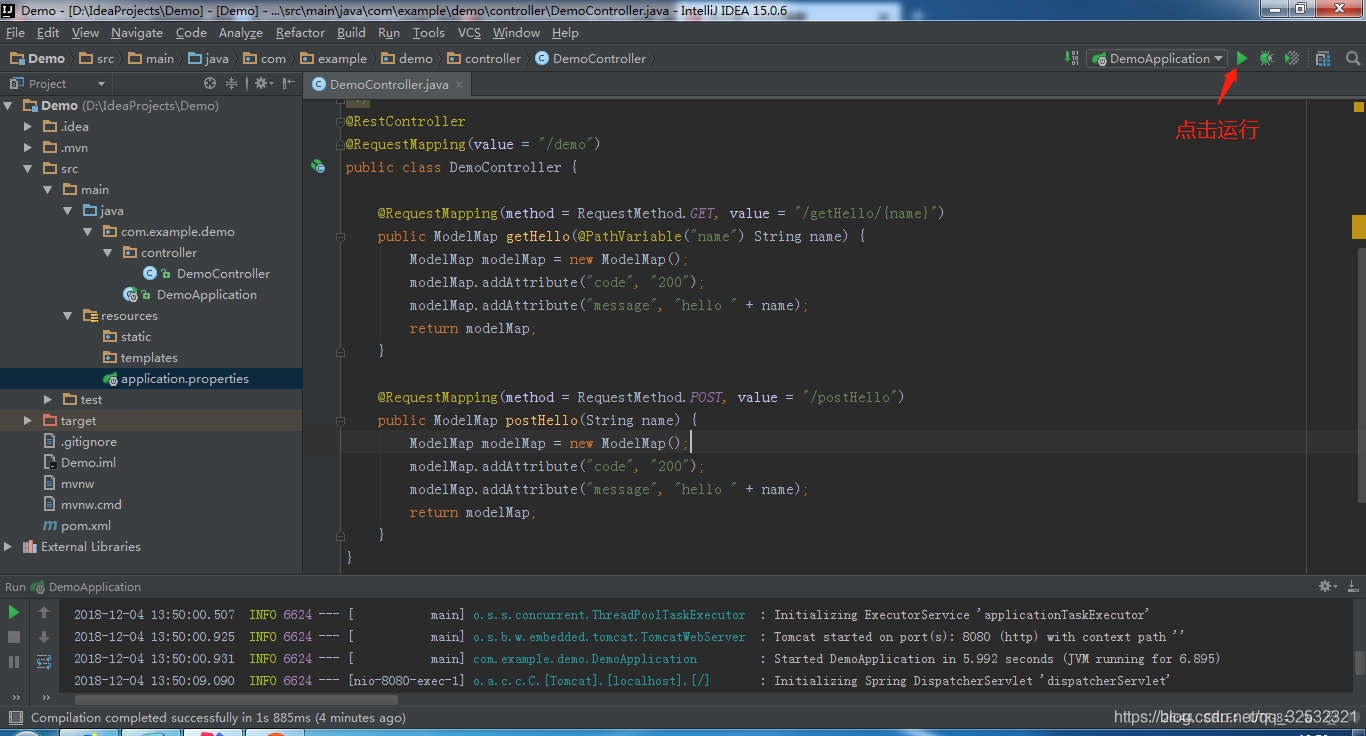Collapse the com.example.demo package
1366x736 pixels.
tap(88, 231)
